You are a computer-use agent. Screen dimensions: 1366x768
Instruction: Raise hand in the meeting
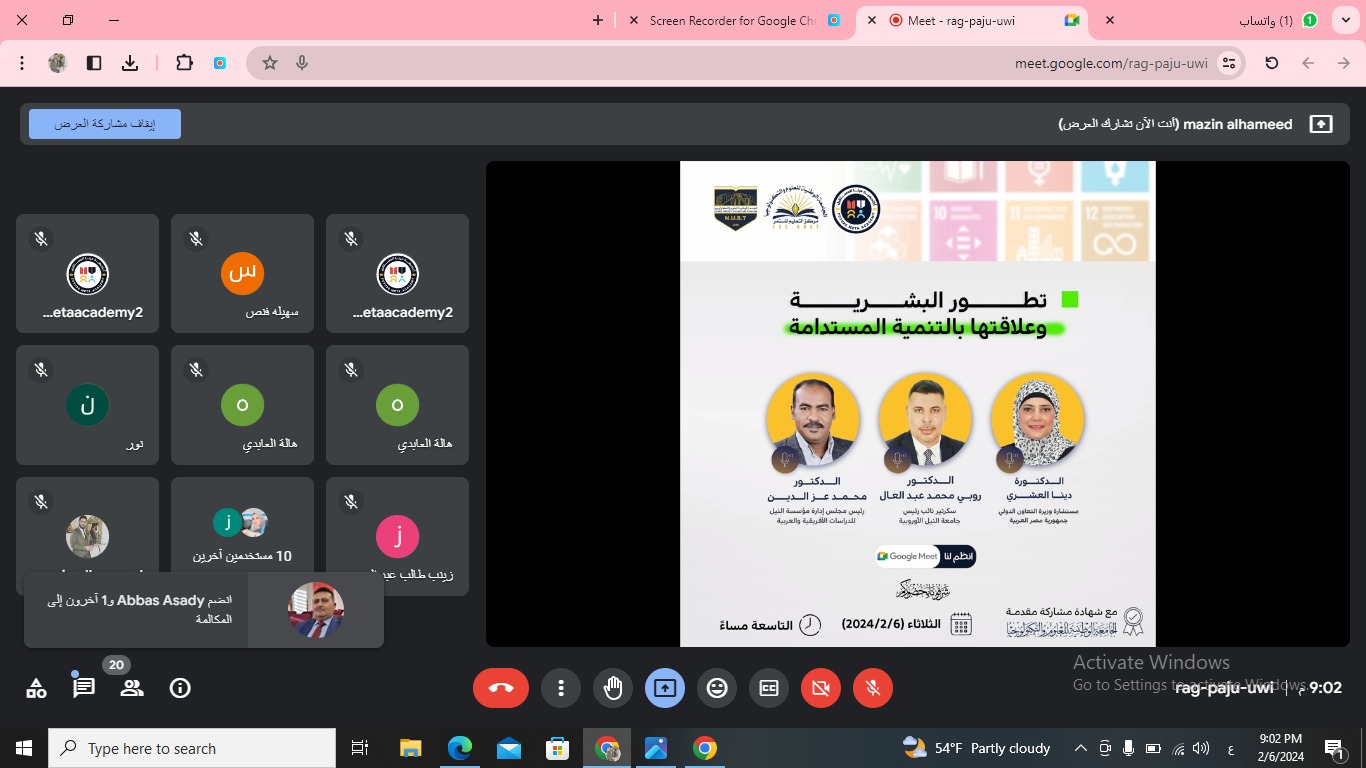(613, 688)
